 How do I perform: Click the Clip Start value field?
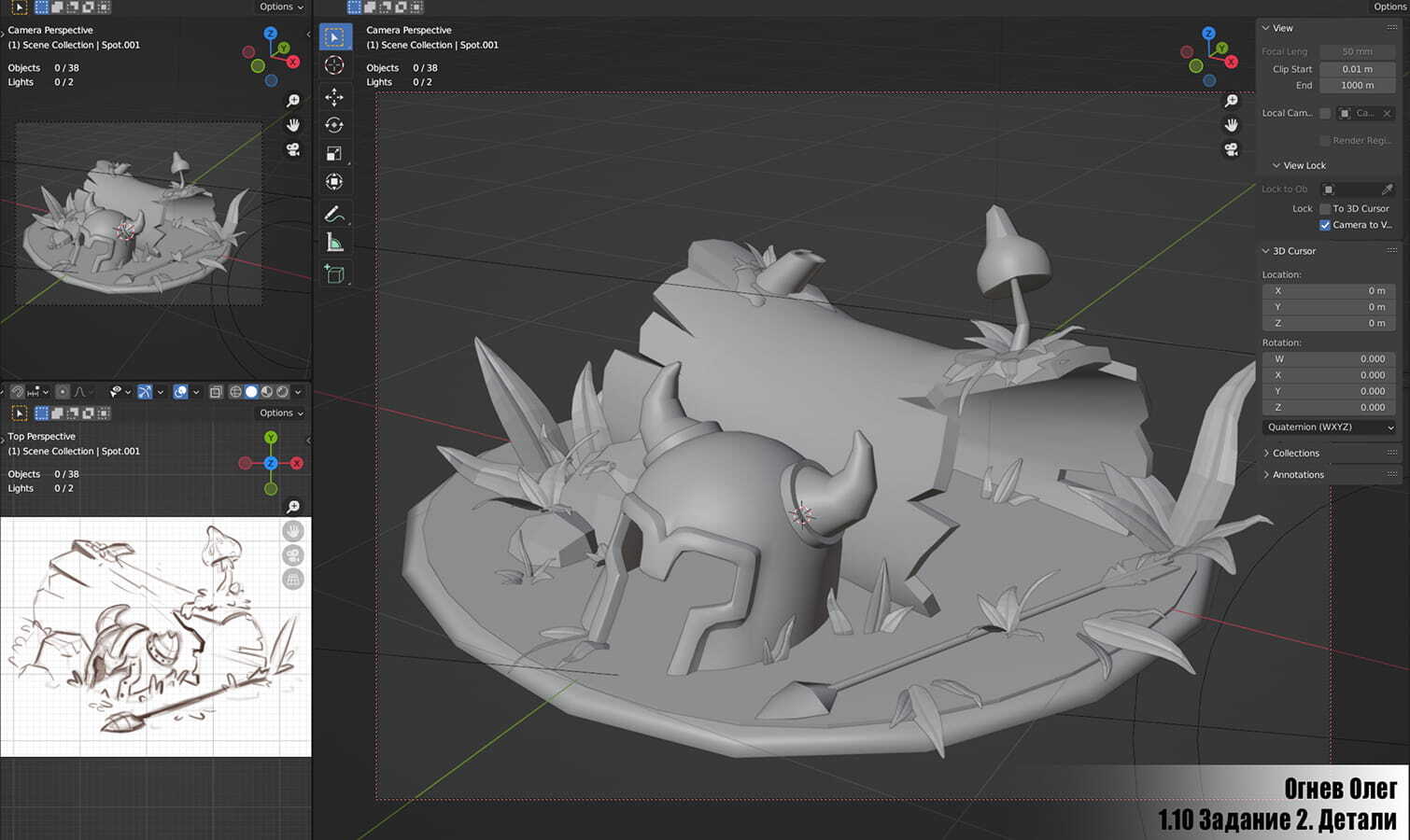pyautogui.click(x=1357, y=69)
